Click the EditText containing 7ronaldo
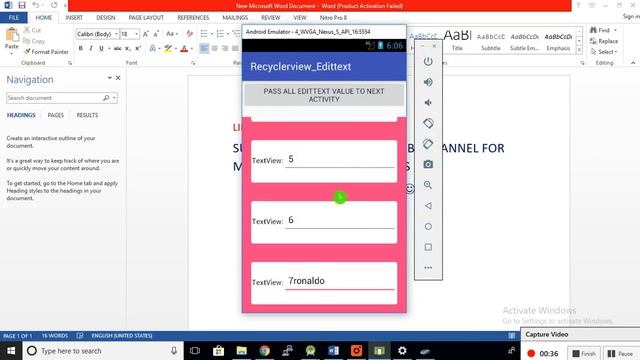 (340, 282)
